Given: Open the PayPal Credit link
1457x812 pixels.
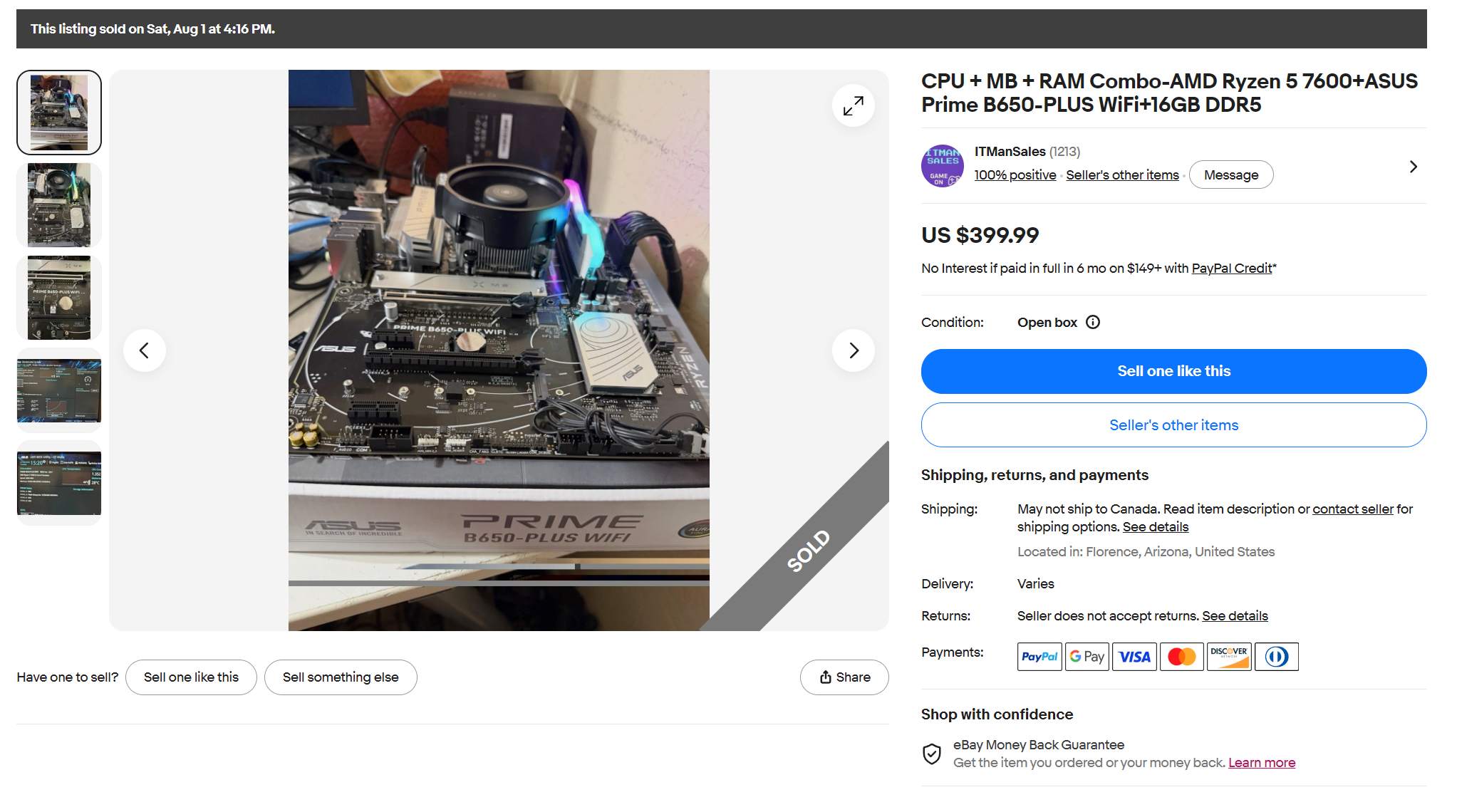Looking at the screenshot, I should click(x=1231, y=269).
